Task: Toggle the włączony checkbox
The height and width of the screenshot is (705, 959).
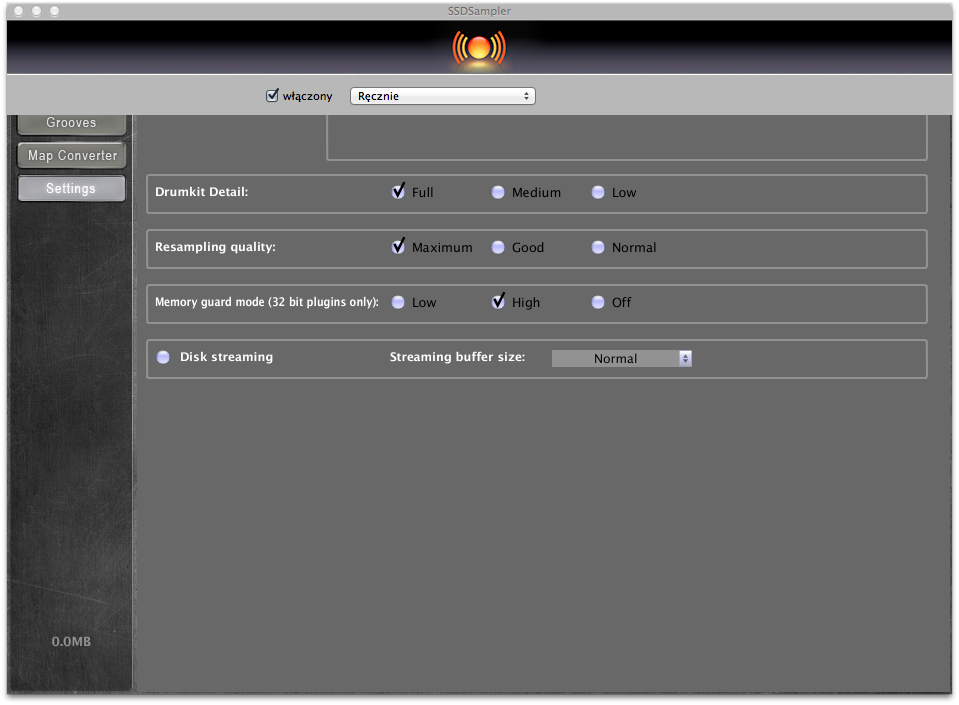Action: point(272,95)
